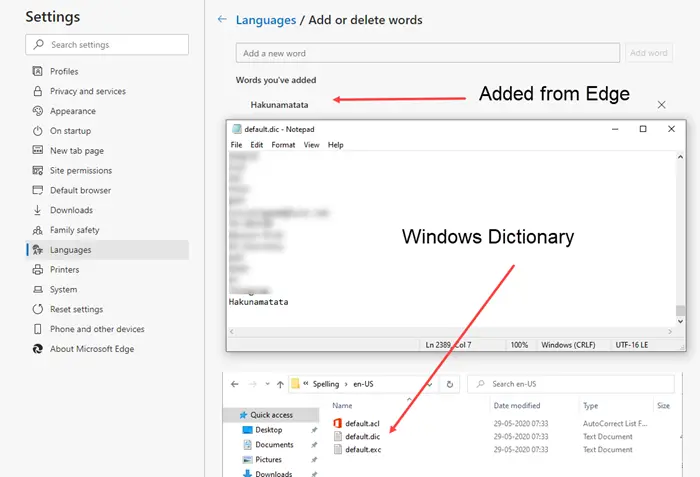Open Family safety settings

coord(75,230)
